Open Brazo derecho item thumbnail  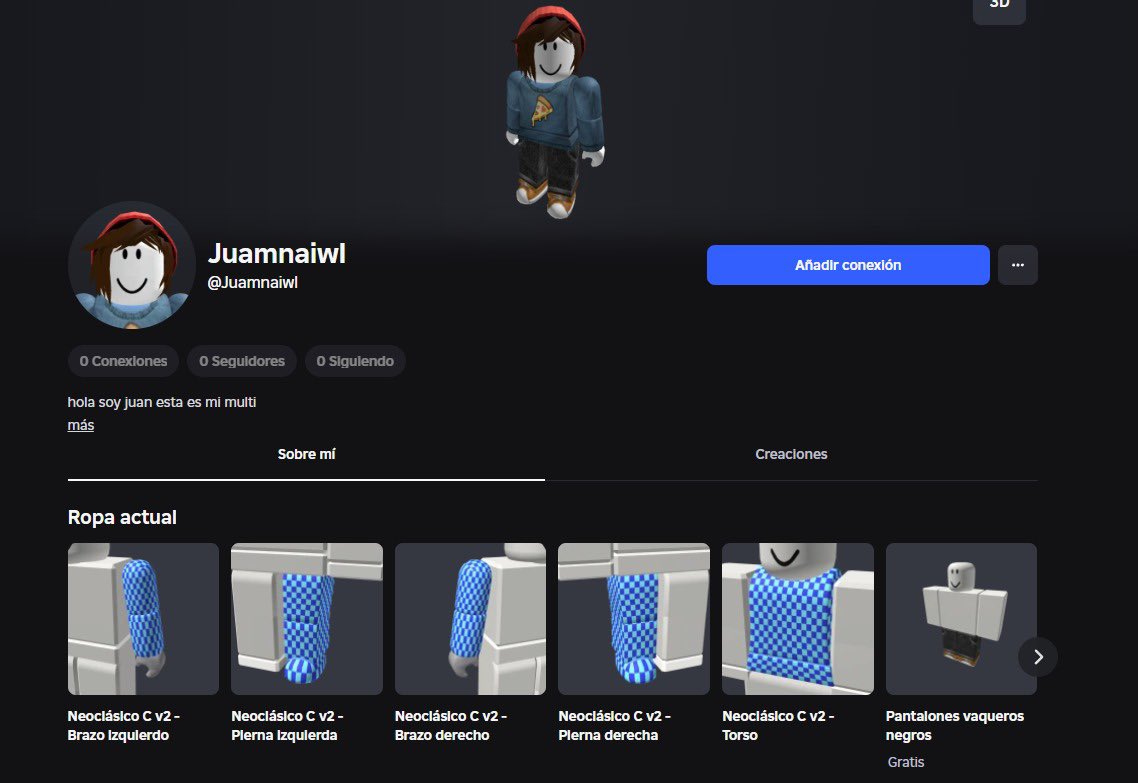click(x=470, y=619)
